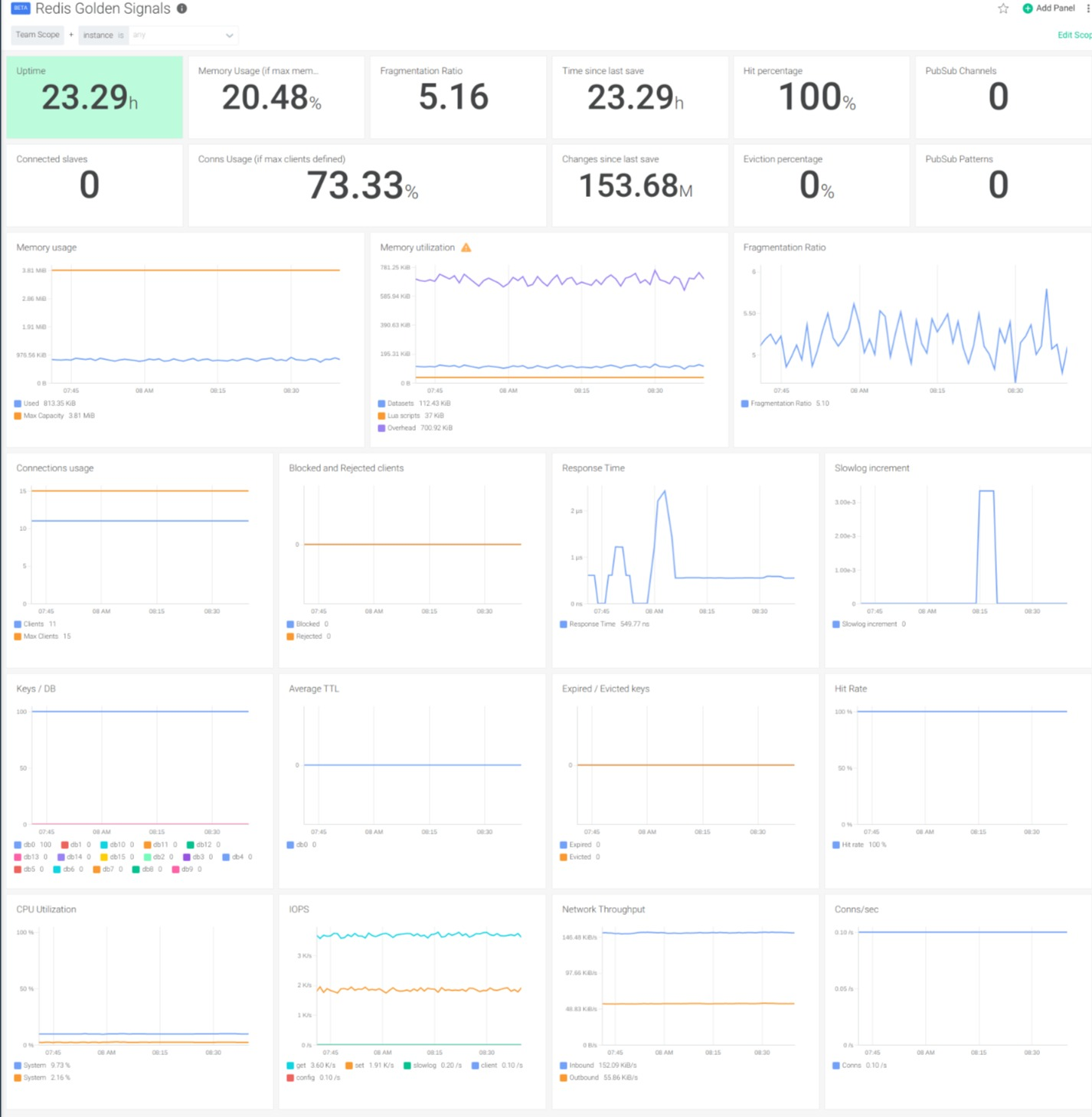Toggle the Outbound legend entry
This screenshot has width=1092, height=1117.
600,1077
